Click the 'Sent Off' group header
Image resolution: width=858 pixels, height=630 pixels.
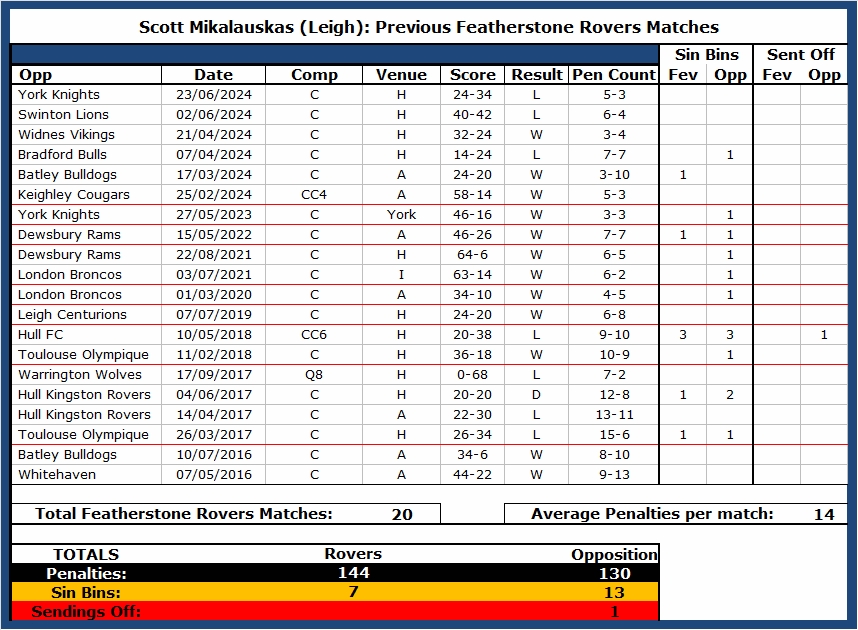[x=801, y=55]
